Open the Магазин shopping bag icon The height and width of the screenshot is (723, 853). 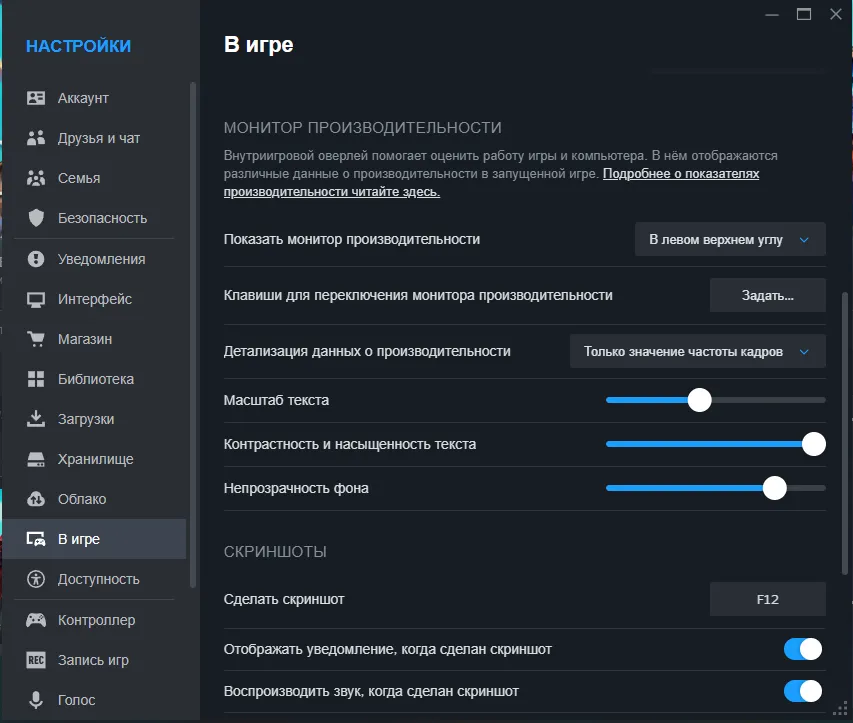tap(35, 338)
